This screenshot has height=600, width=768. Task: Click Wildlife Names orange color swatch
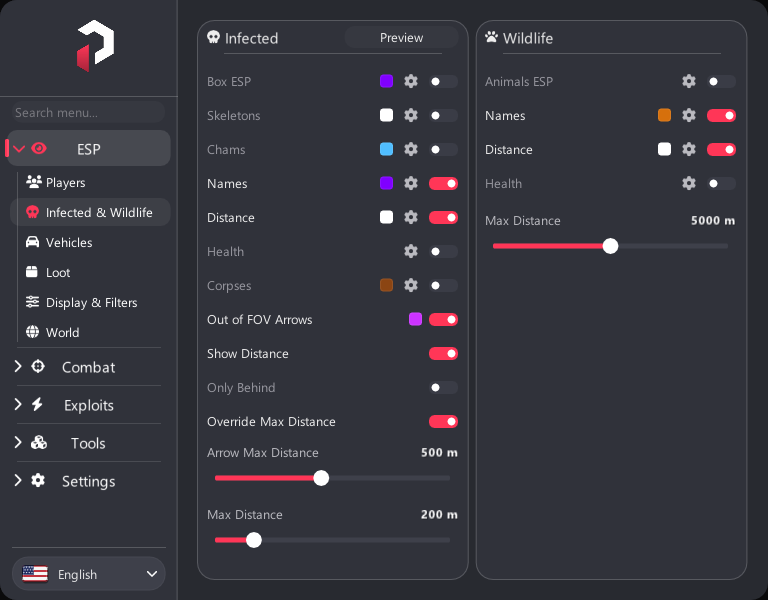pos(665,115)
